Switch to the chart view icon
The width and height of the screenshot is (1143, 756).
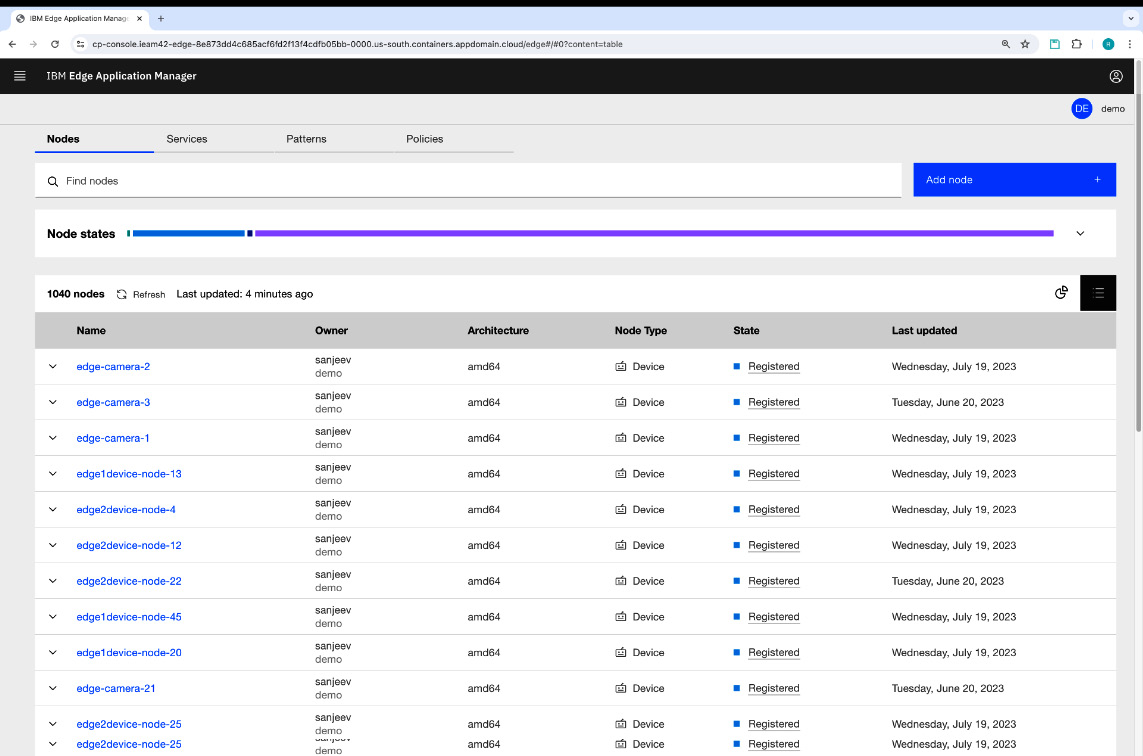1061,293
